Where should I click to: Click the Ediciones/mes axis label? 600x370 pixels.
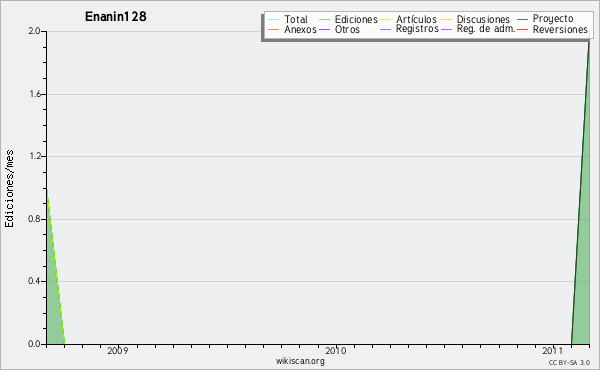click(x=9, y=188)
